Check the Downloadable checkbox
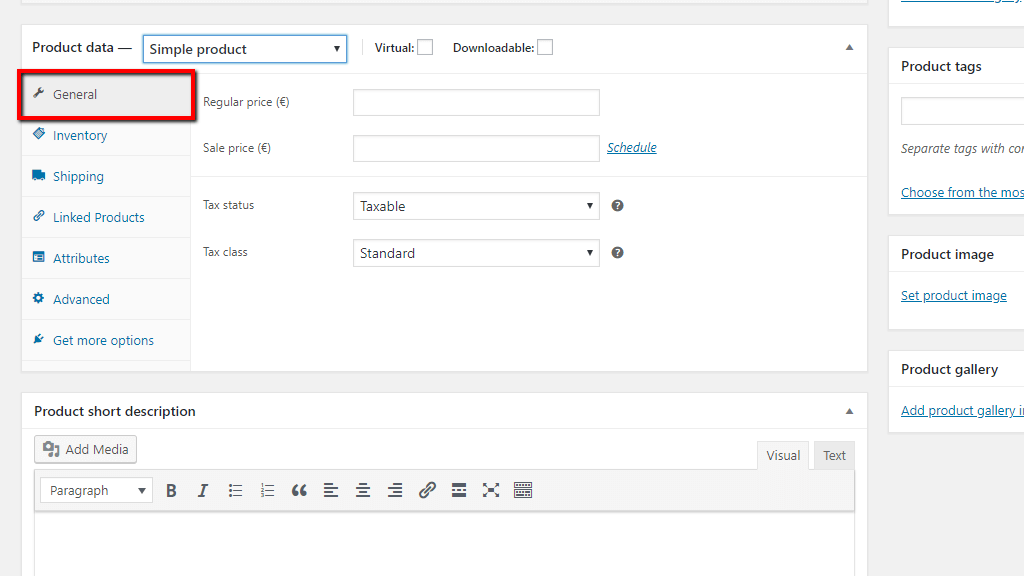Screen dimensions: 1024x576 point(545,47)
